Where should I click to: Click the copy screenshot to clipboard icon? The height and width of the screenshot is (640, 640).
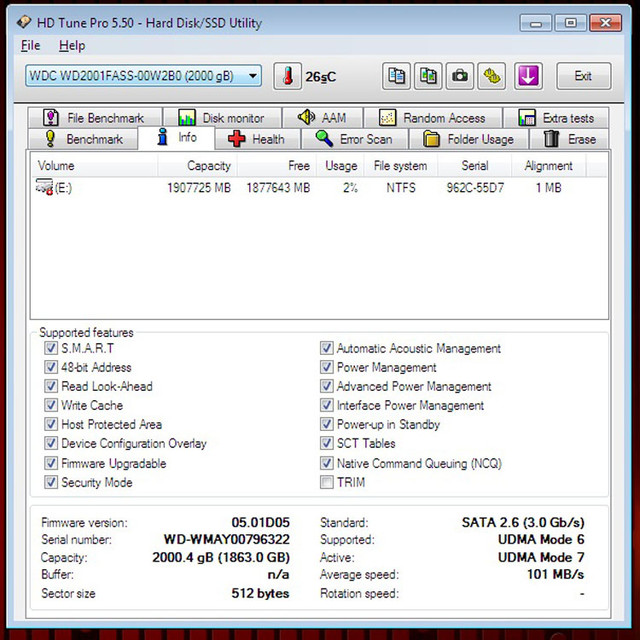click(x=428, y=76)
